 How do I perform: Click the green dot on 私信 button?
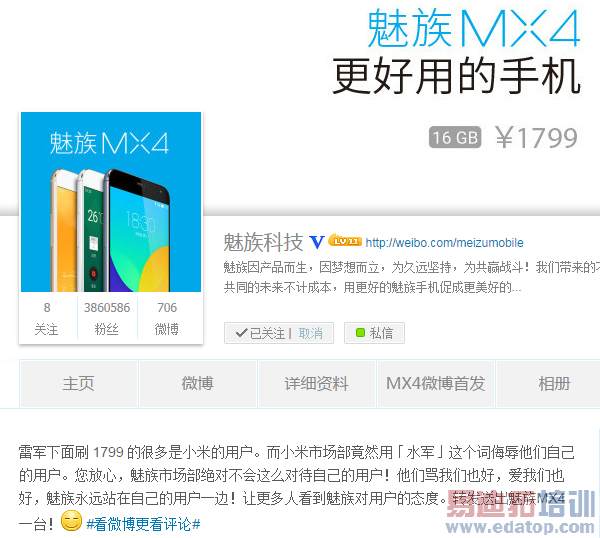coord(360,333)
